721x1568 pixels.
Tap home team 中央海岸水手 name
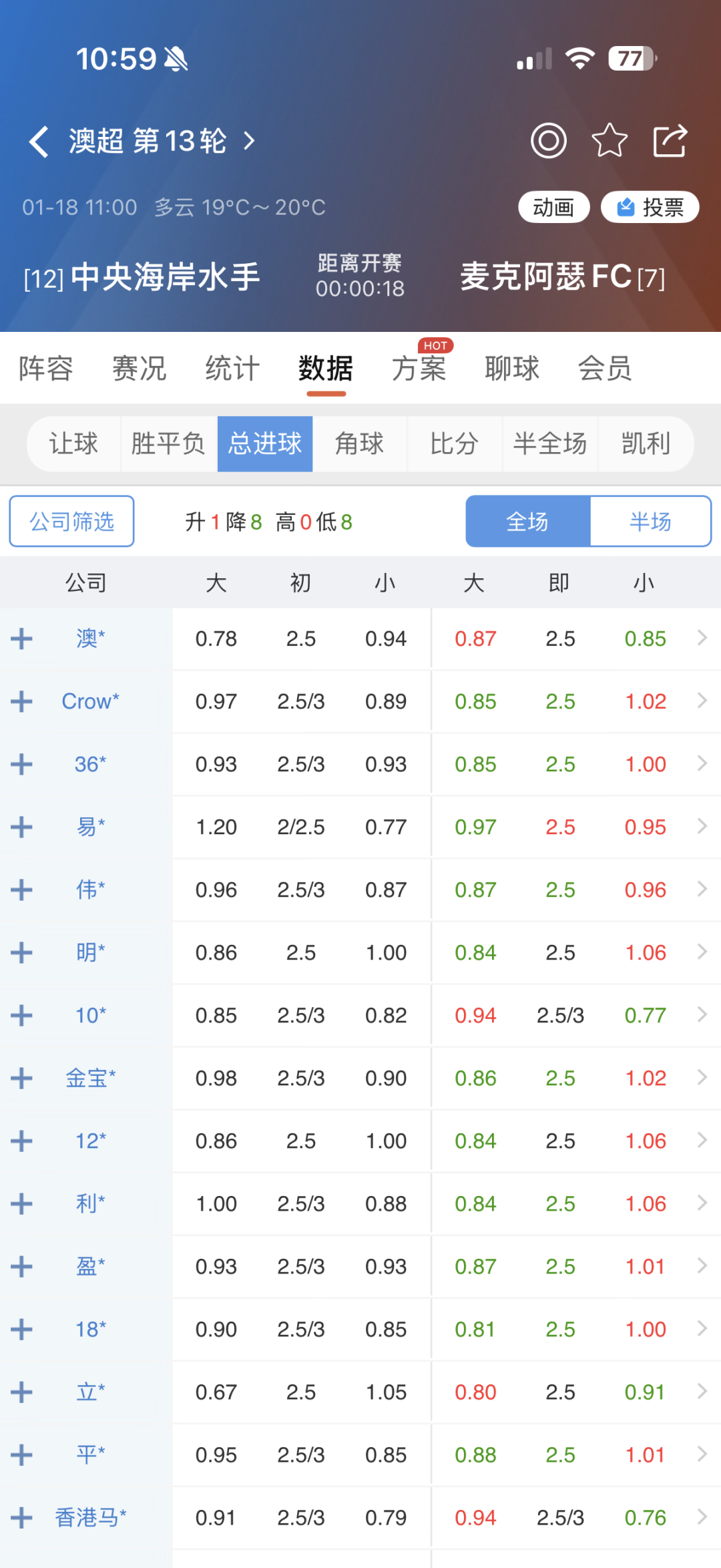point(165,277)
